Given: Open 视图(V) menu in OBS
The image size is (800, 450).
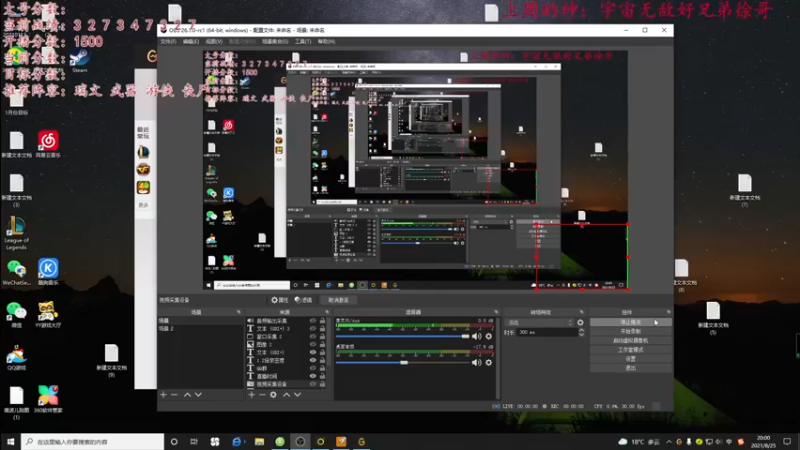Looking at the screenshot, I should click(x=214, y=41).
